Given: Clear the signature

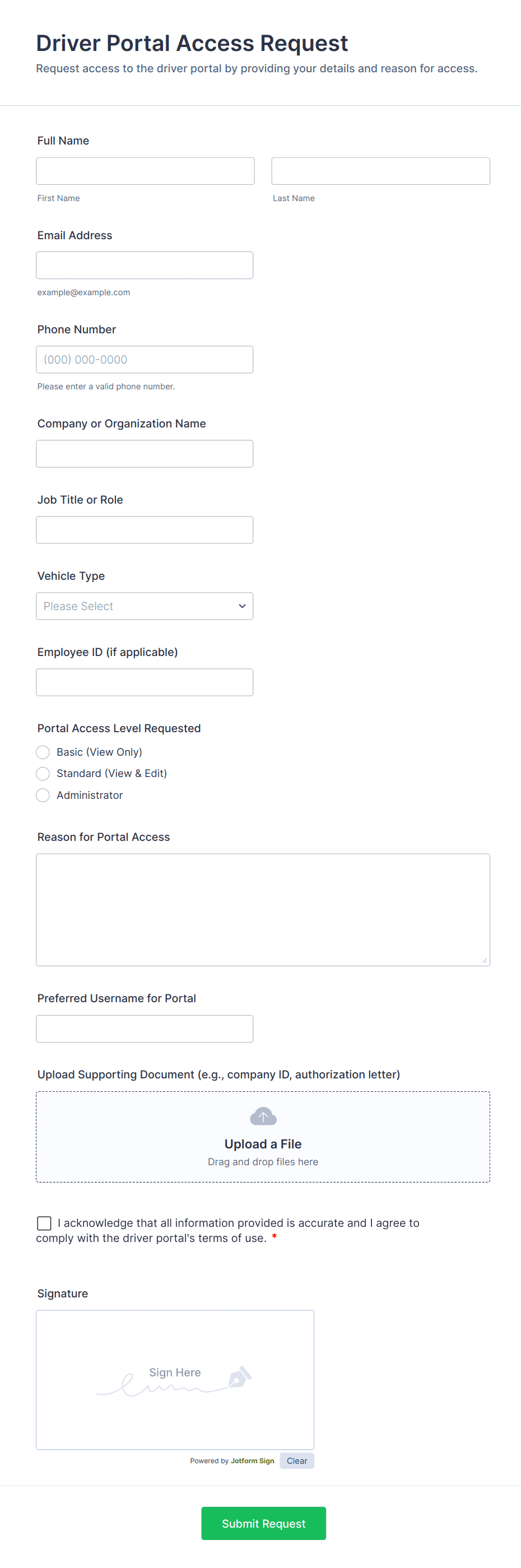Looking at the screenshot, I should (x=297, y=1461).
